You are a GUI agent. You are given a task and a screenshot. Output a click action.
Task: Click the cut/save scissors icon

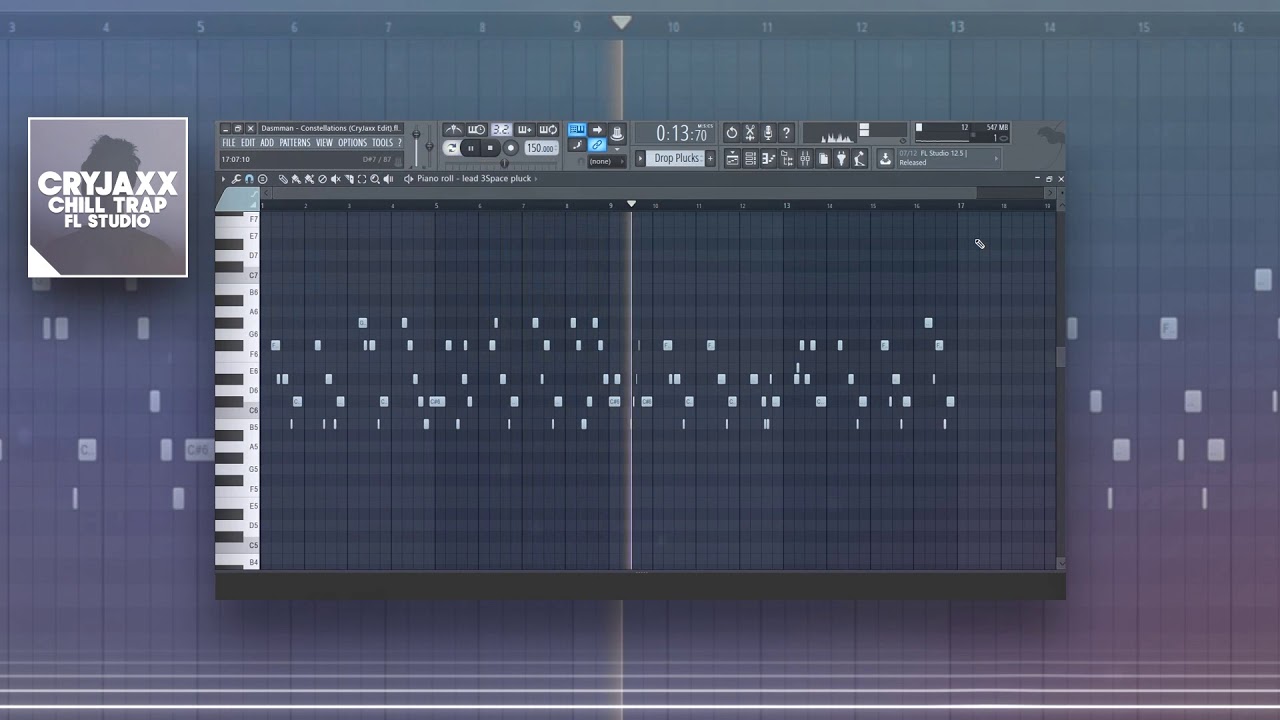coord(750,133)
